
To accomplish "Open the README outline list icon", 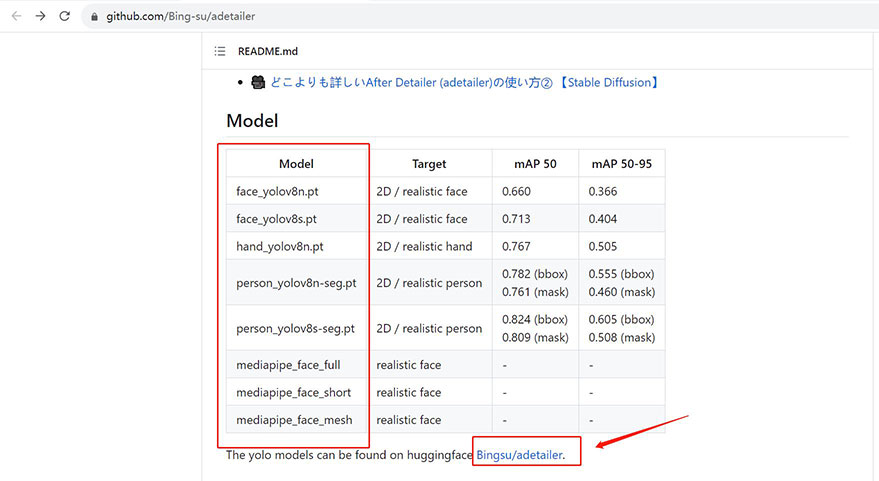I will point(220,51).
